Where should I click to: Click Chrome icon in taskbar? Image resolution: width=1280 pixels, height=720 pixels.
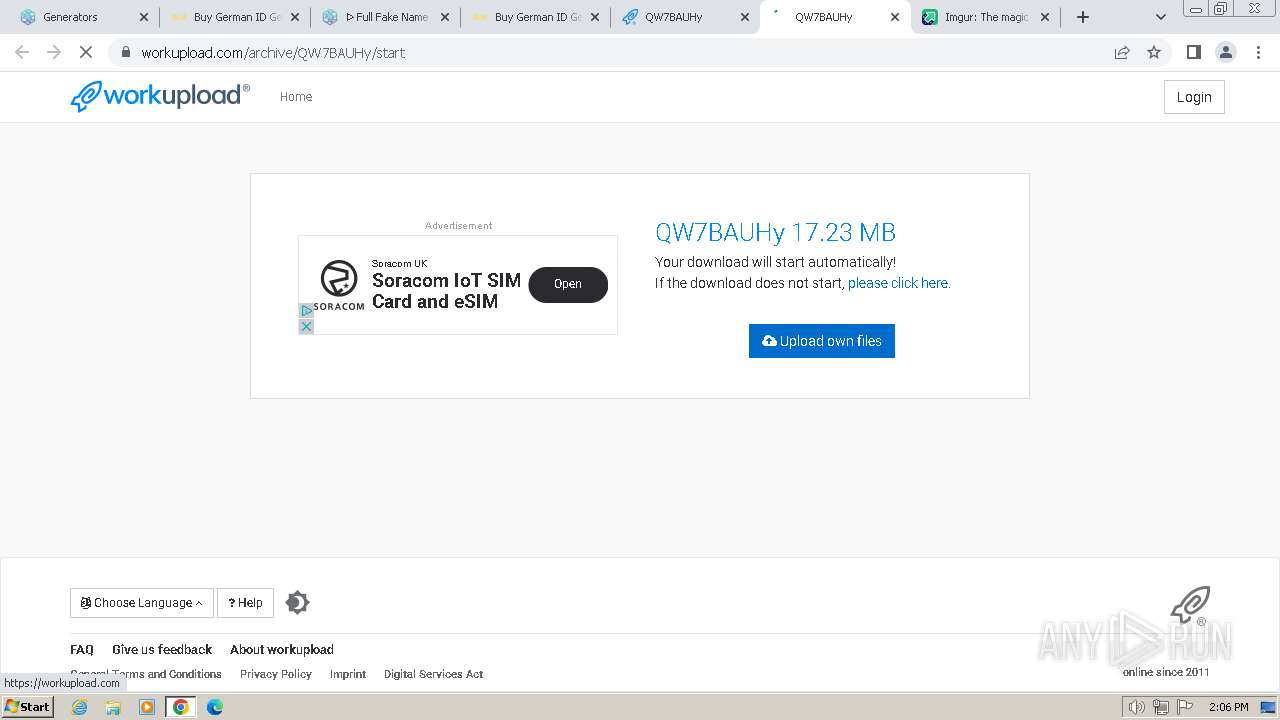point(181,707)
